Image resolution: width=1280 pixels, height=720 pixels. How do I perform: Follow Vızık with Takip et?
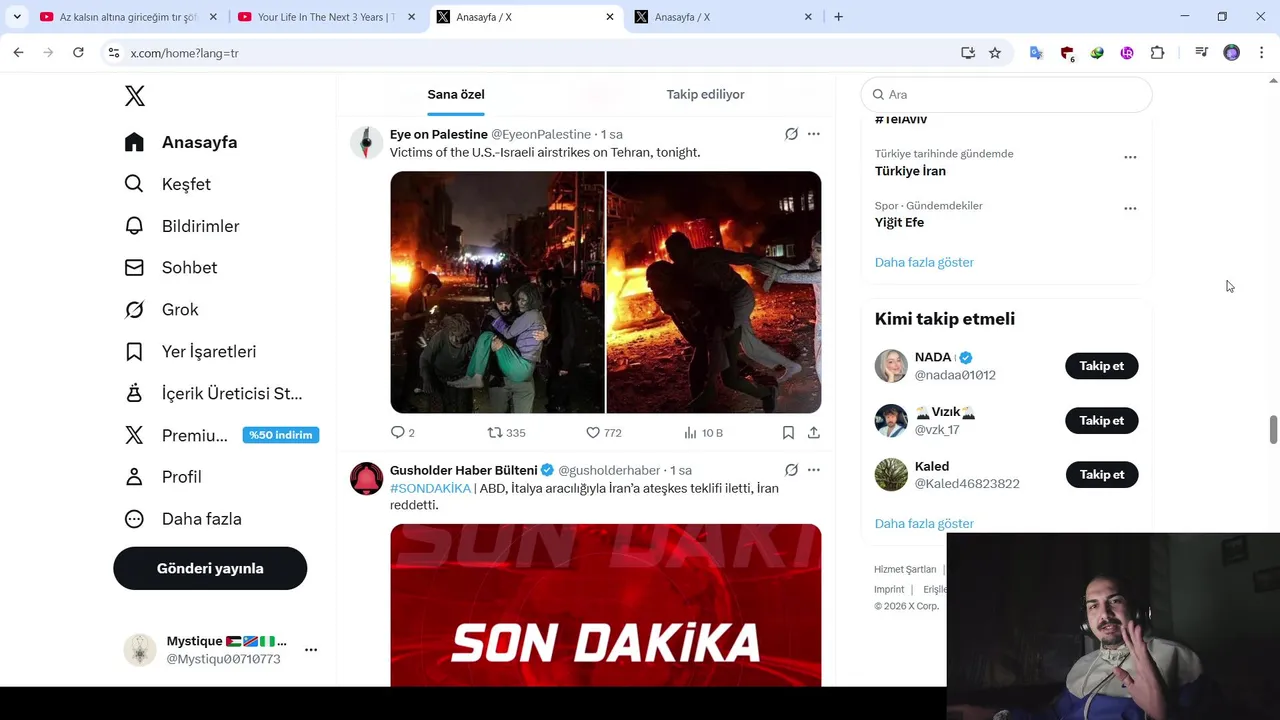pos(1102,420)
